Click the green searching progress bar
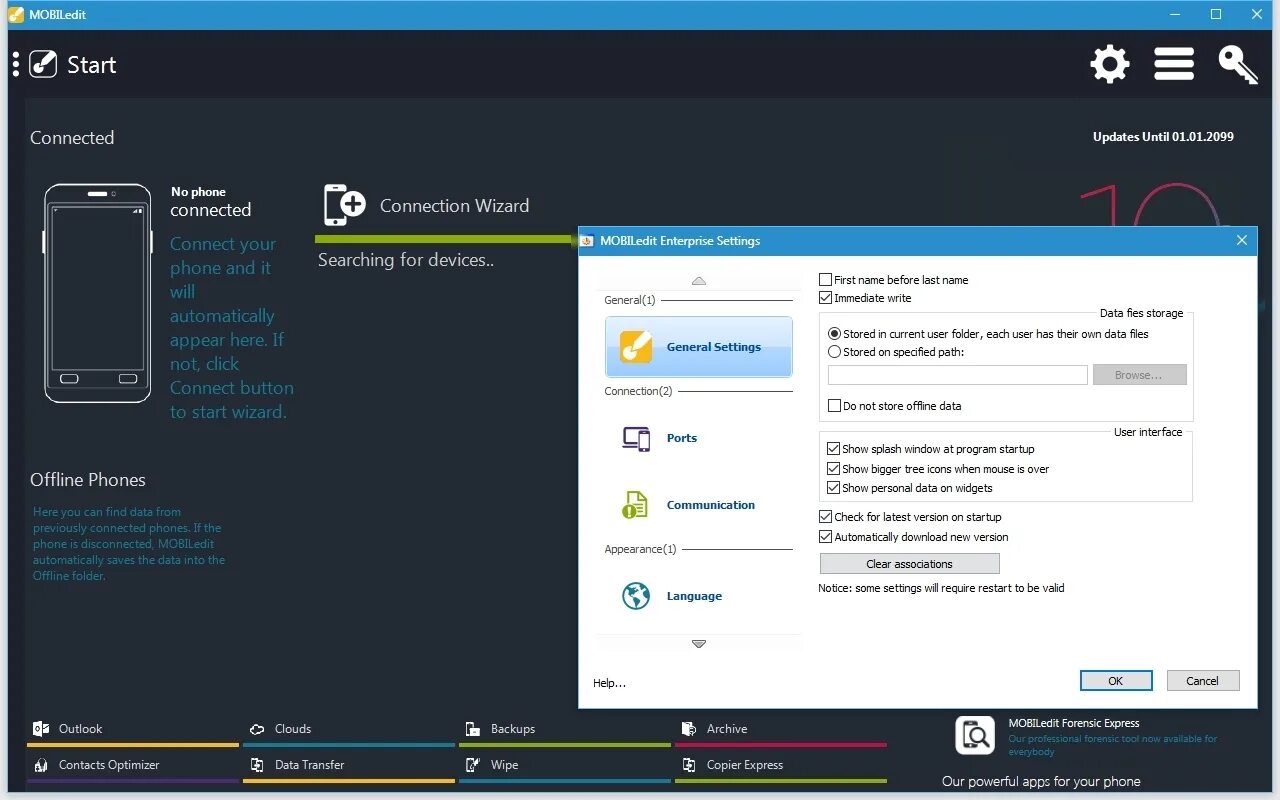Image resolution: width=1280 pixels, height=800 pixels. point(446,239)
